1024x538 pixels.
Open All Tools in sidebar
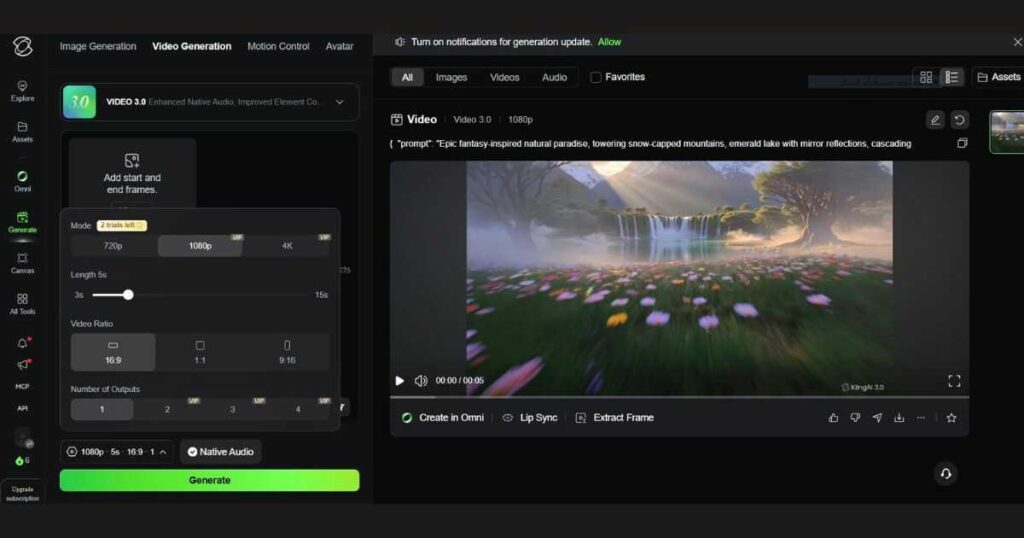(x=22, y=304)
